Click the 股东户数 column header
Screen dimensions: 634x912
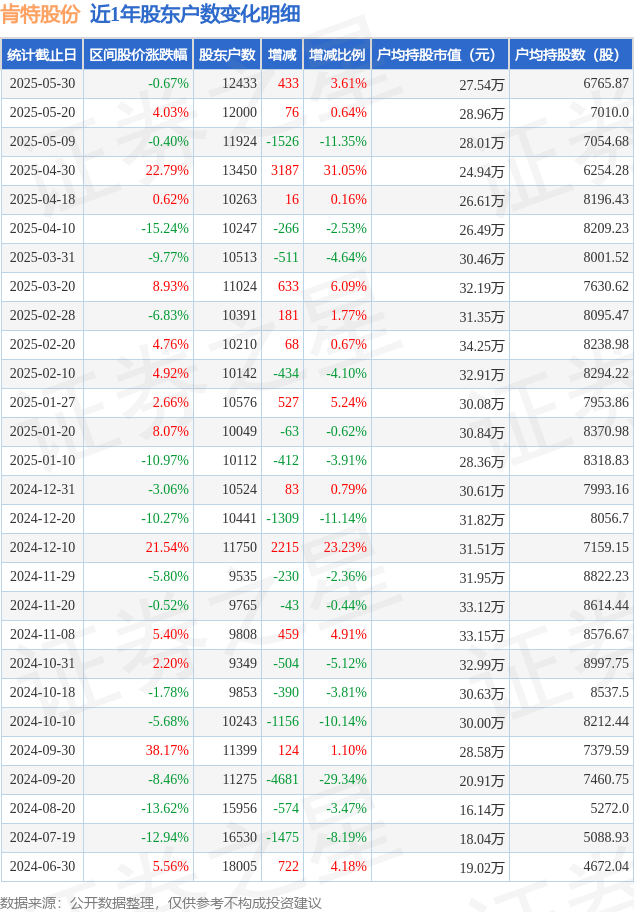pos(227,55)
